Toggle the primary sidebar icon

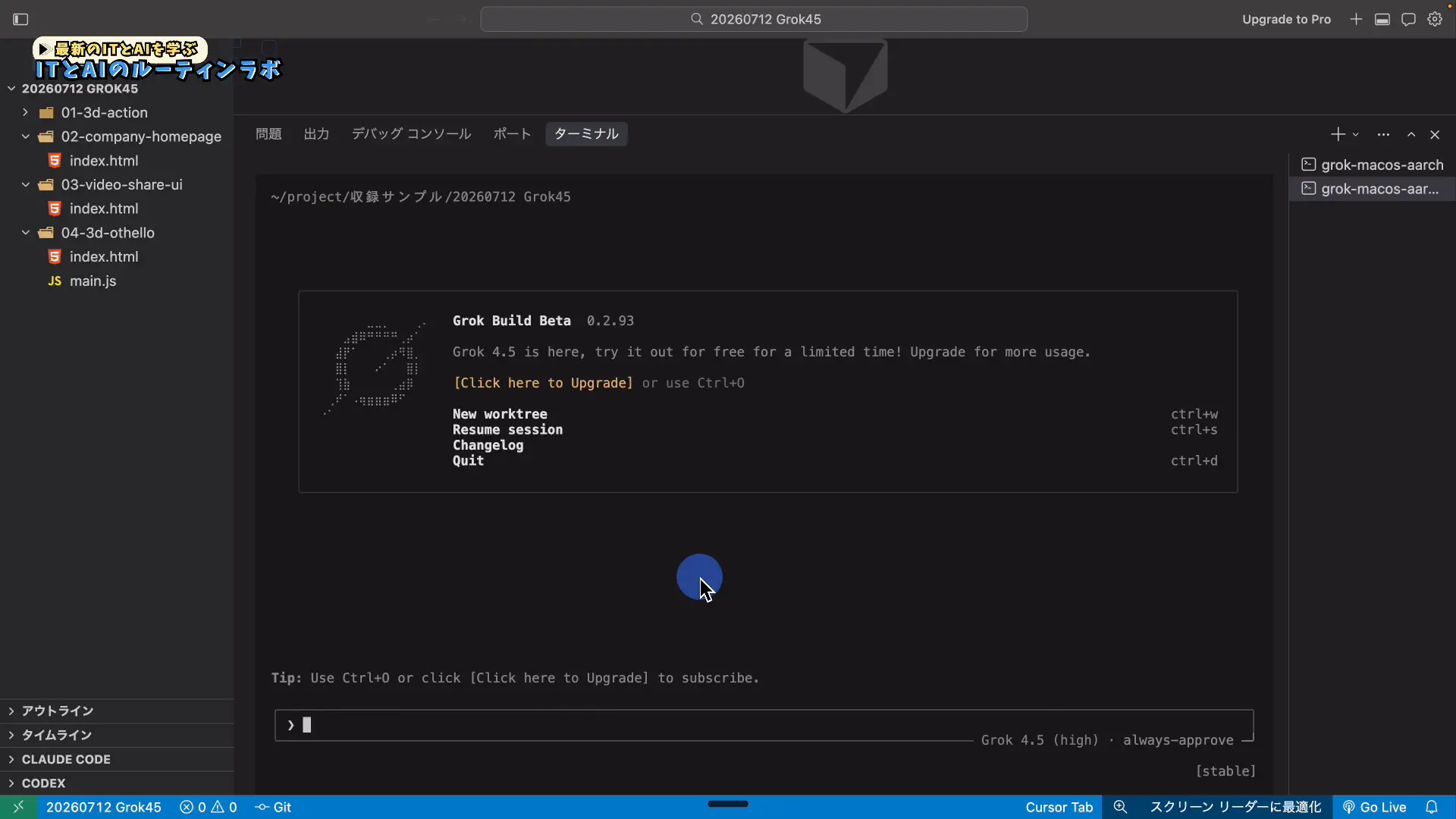20,19
